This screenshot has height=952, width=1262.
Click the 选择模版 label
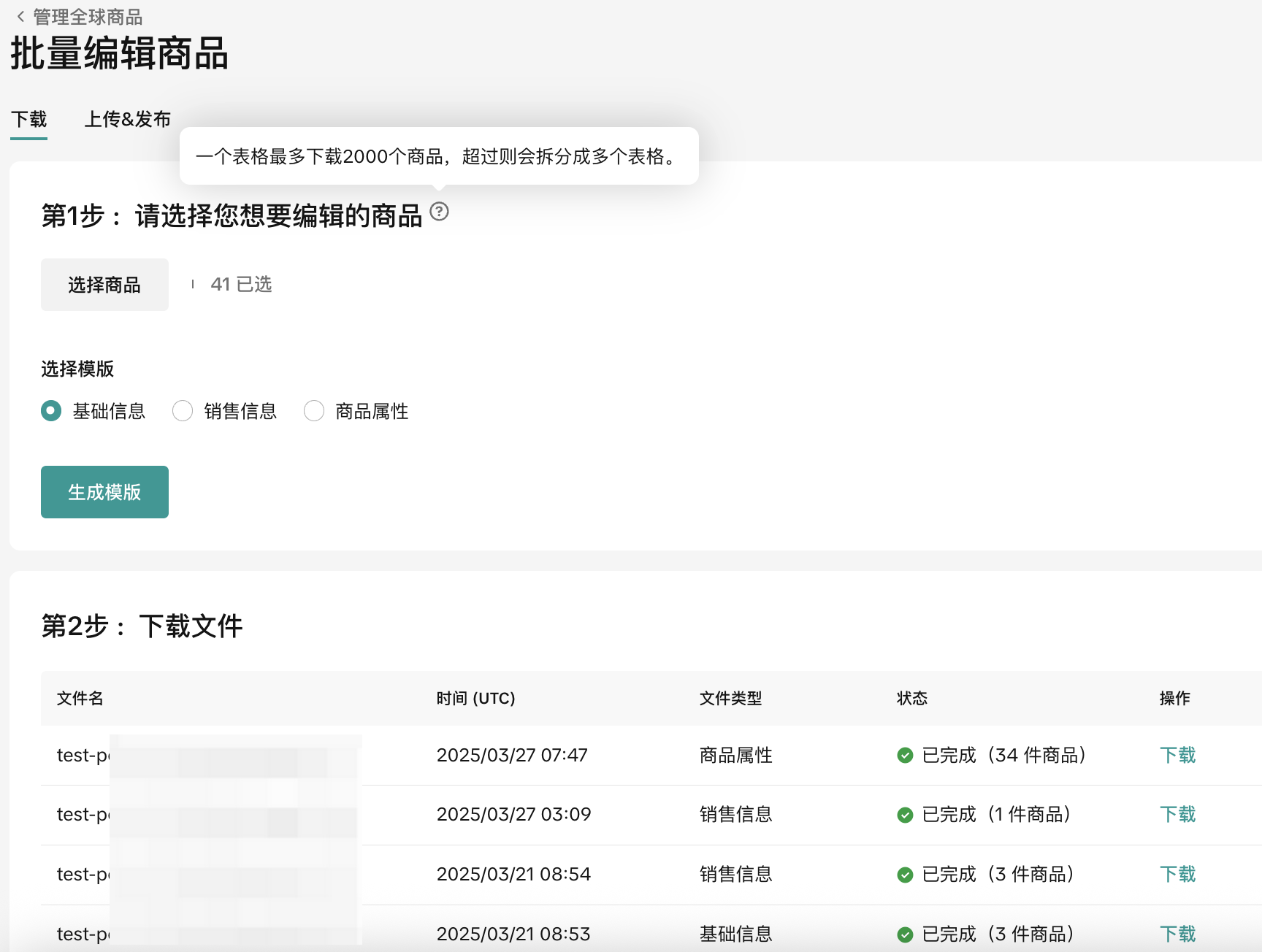[x=77, y=369]
